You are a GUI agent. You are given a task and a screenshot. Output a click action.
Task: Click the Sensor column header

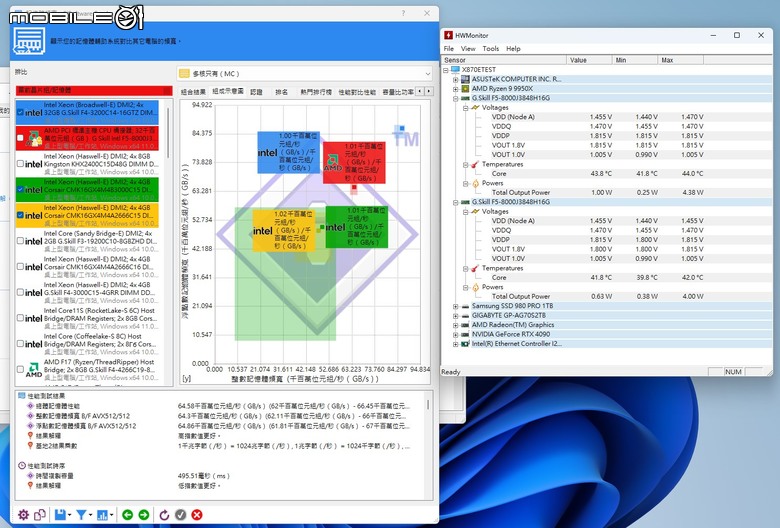(504, 60)
